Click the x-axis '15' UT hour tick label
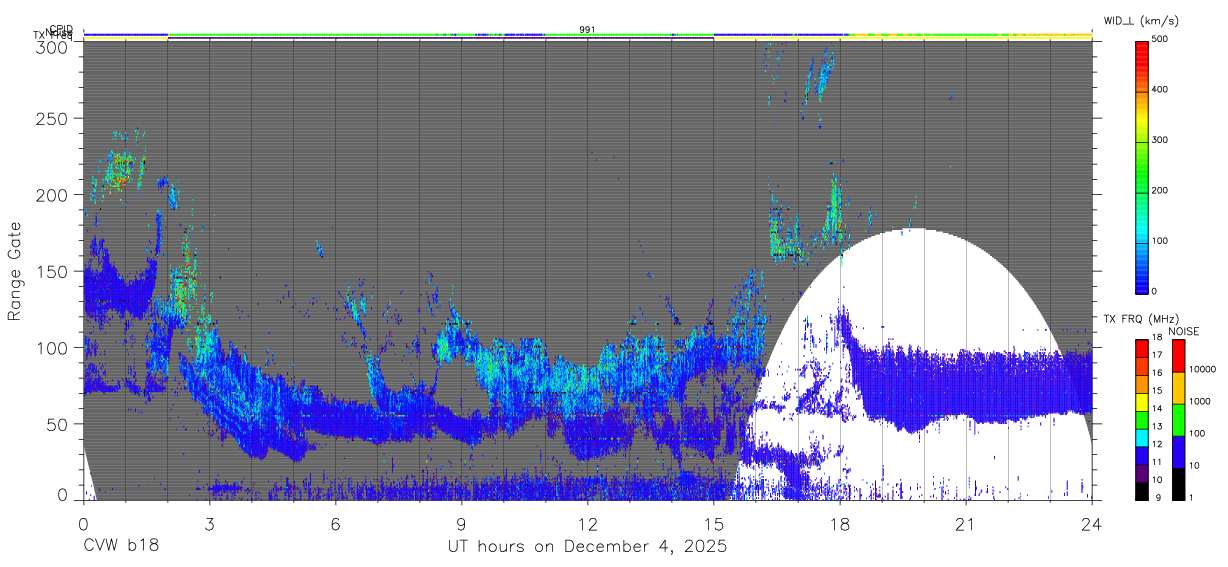1228x567 pixels. click(714, 524)
